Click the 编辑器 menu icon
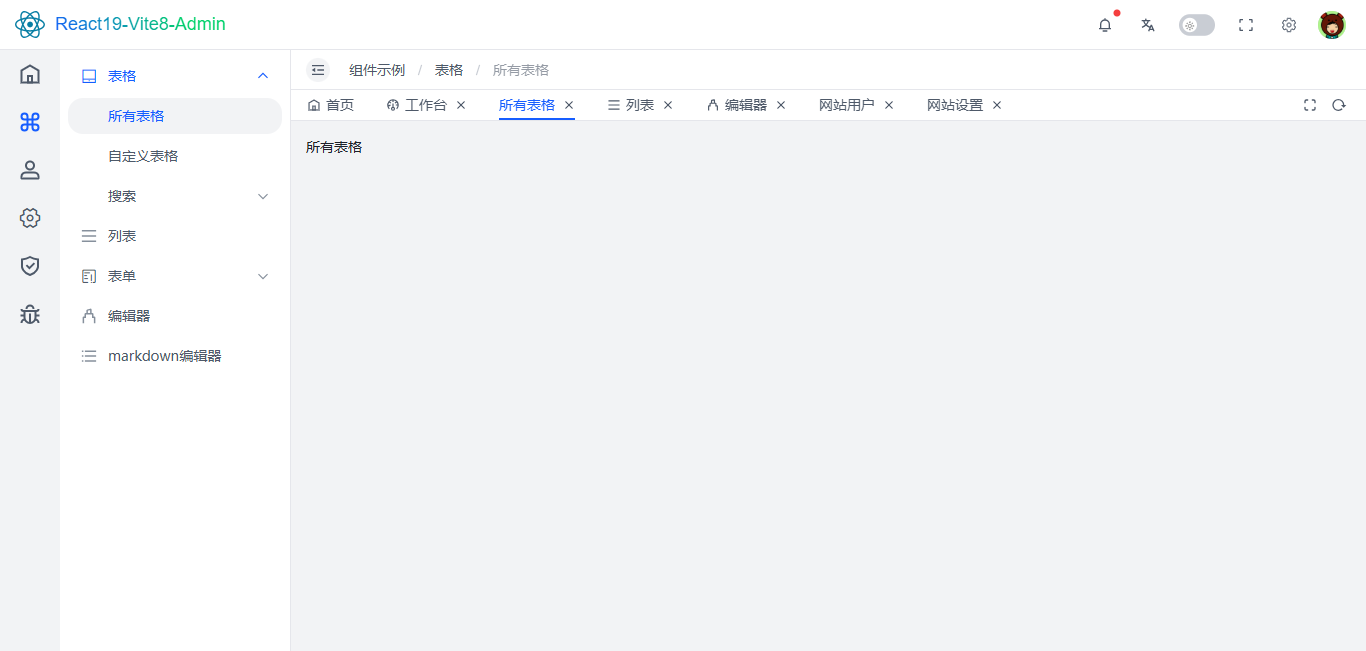The height and width of the screenshot is (651, 1366). 89,316
